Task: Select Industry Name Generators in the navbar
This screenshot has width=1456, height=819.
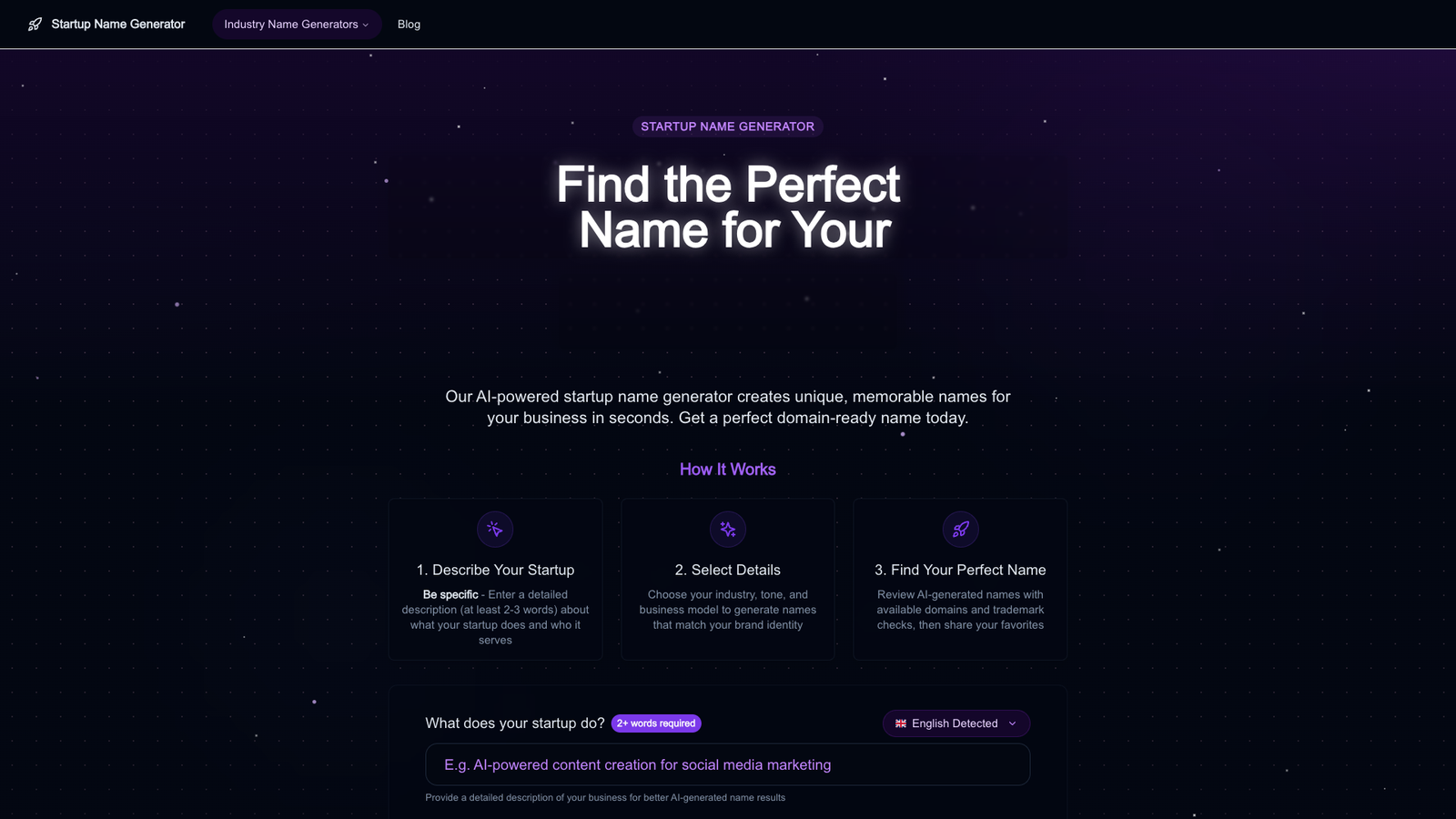Action: 291,25
